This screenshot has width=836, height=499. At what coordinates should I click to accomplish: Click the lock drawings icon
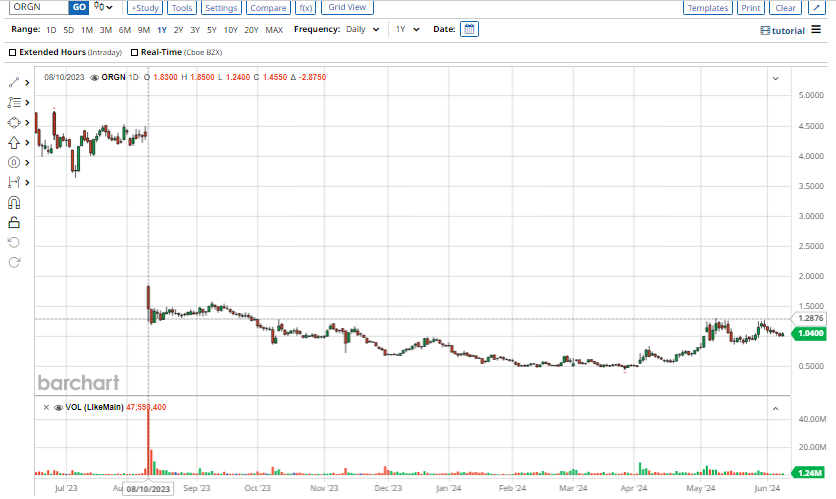pos(14,222)
